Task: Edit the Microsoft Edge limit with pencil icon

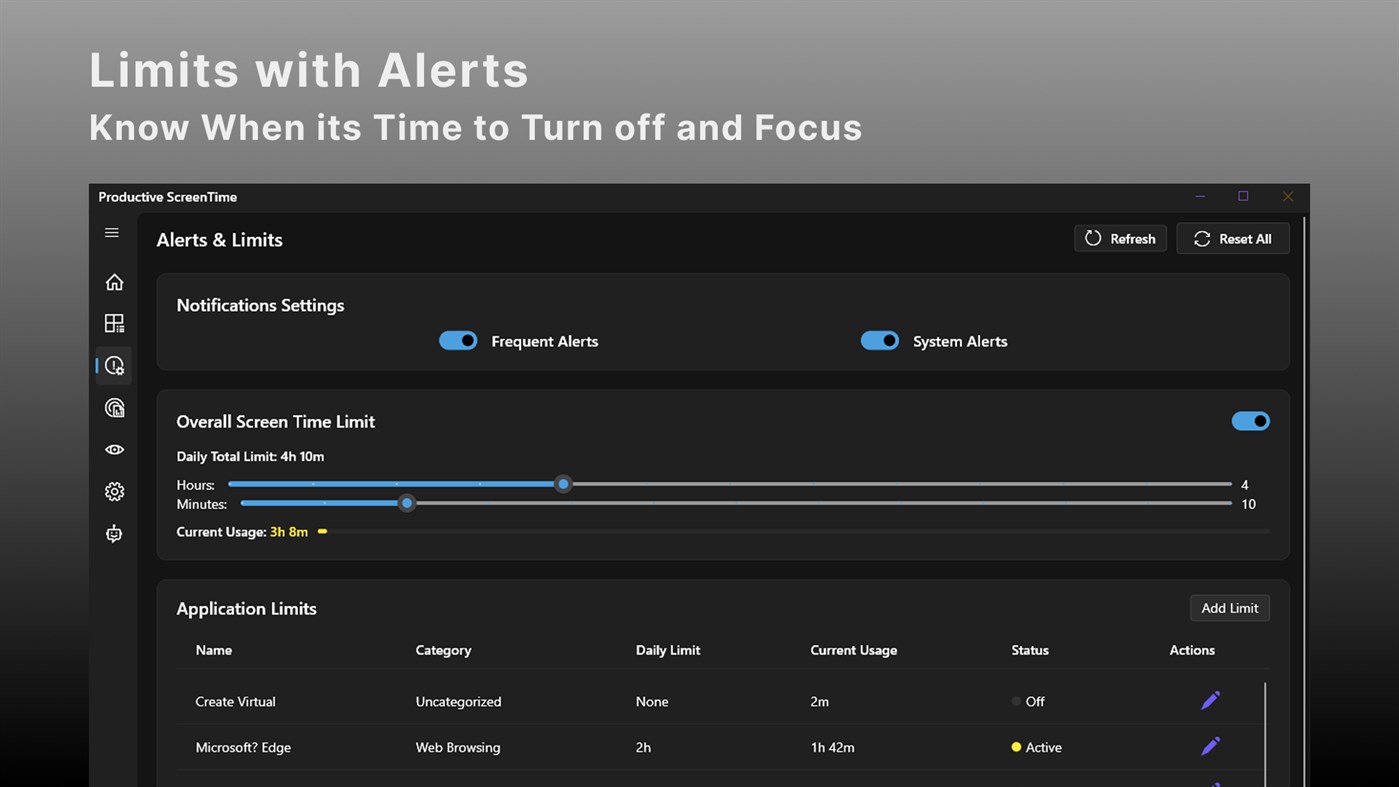Action: click(x=1210, y=746)
